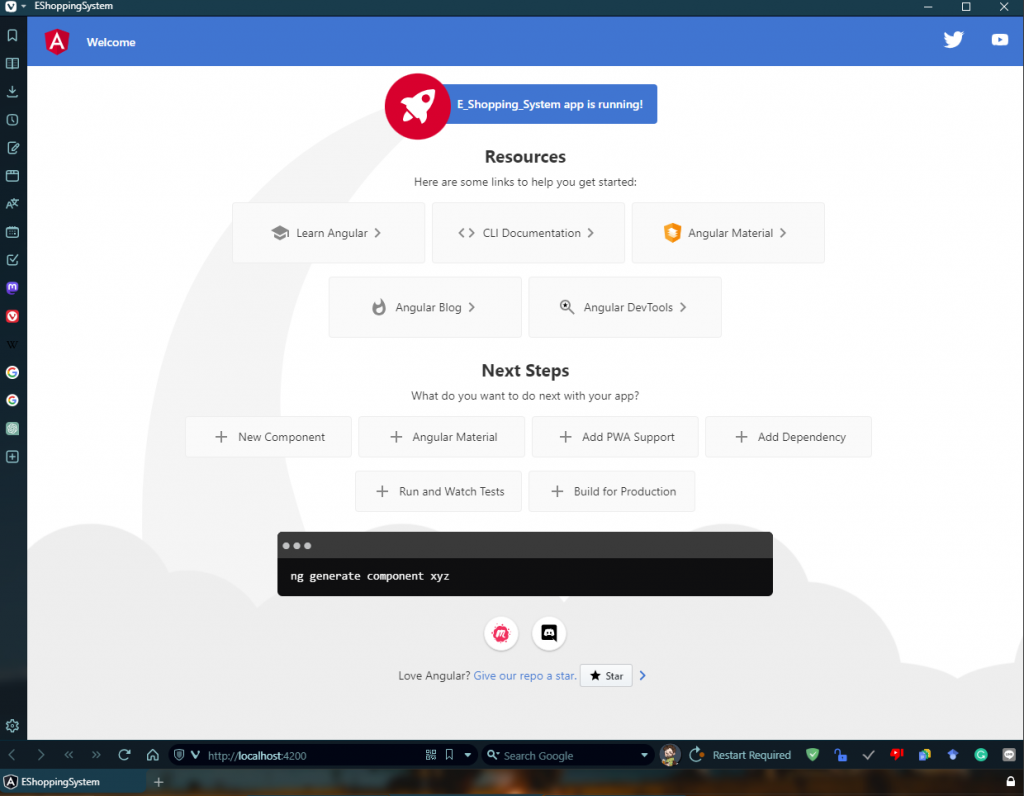Image resolution: width=1024 pixels, height=796 pixels.
Task: Select Angular Material under Next Steps
Action: click(x=441, y=437)
